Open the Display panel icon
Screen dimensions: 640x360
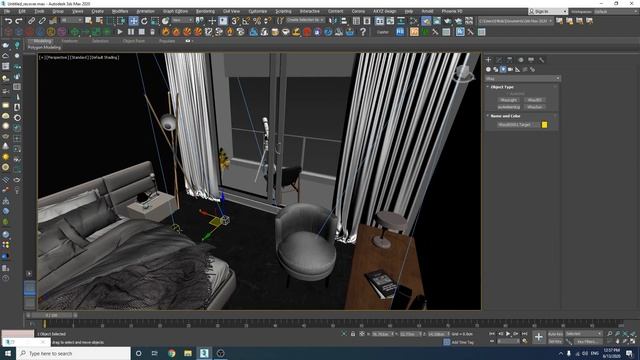(x=531, y=60)
